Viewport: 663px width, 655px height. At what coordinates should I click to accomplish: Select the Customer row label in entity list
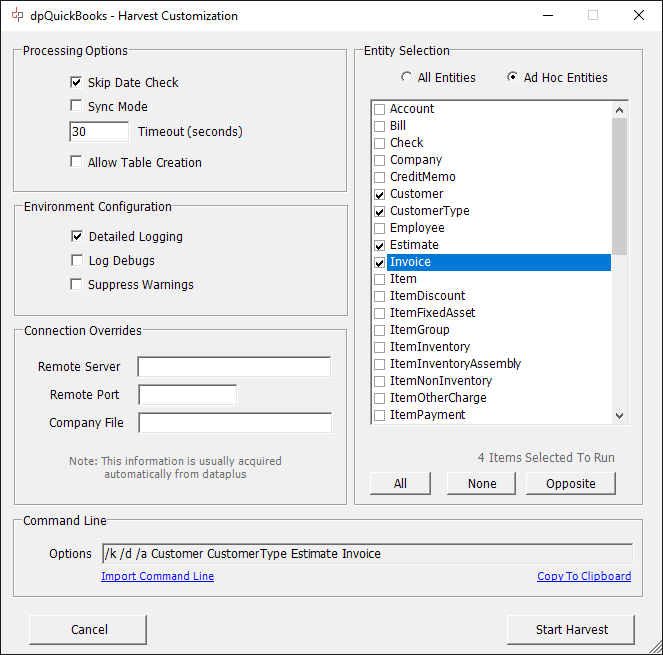coord(416,194)
